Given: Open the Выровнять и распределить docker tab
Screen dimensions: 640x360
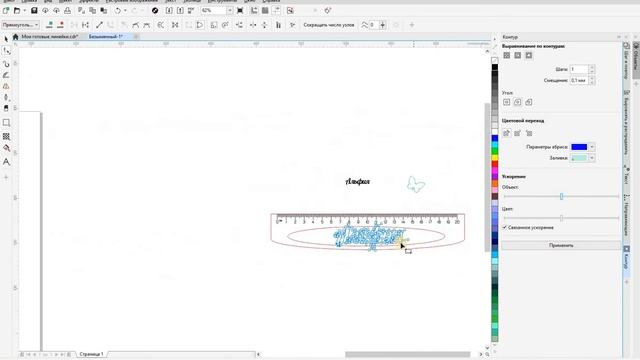Looking at the screenshot, I should [x=627, y=122].
